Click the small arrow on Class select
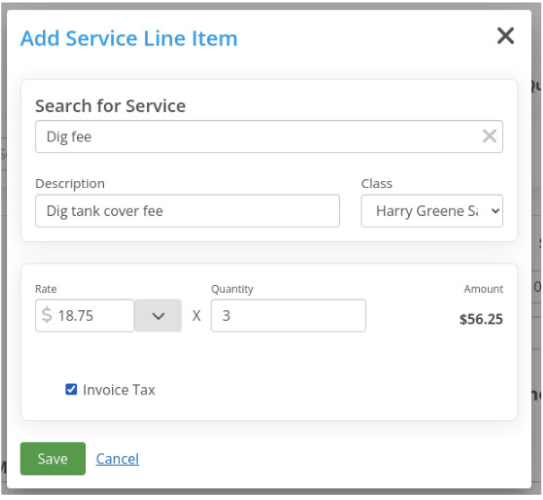The image size is (543, 500). click(x=495, y=211)
